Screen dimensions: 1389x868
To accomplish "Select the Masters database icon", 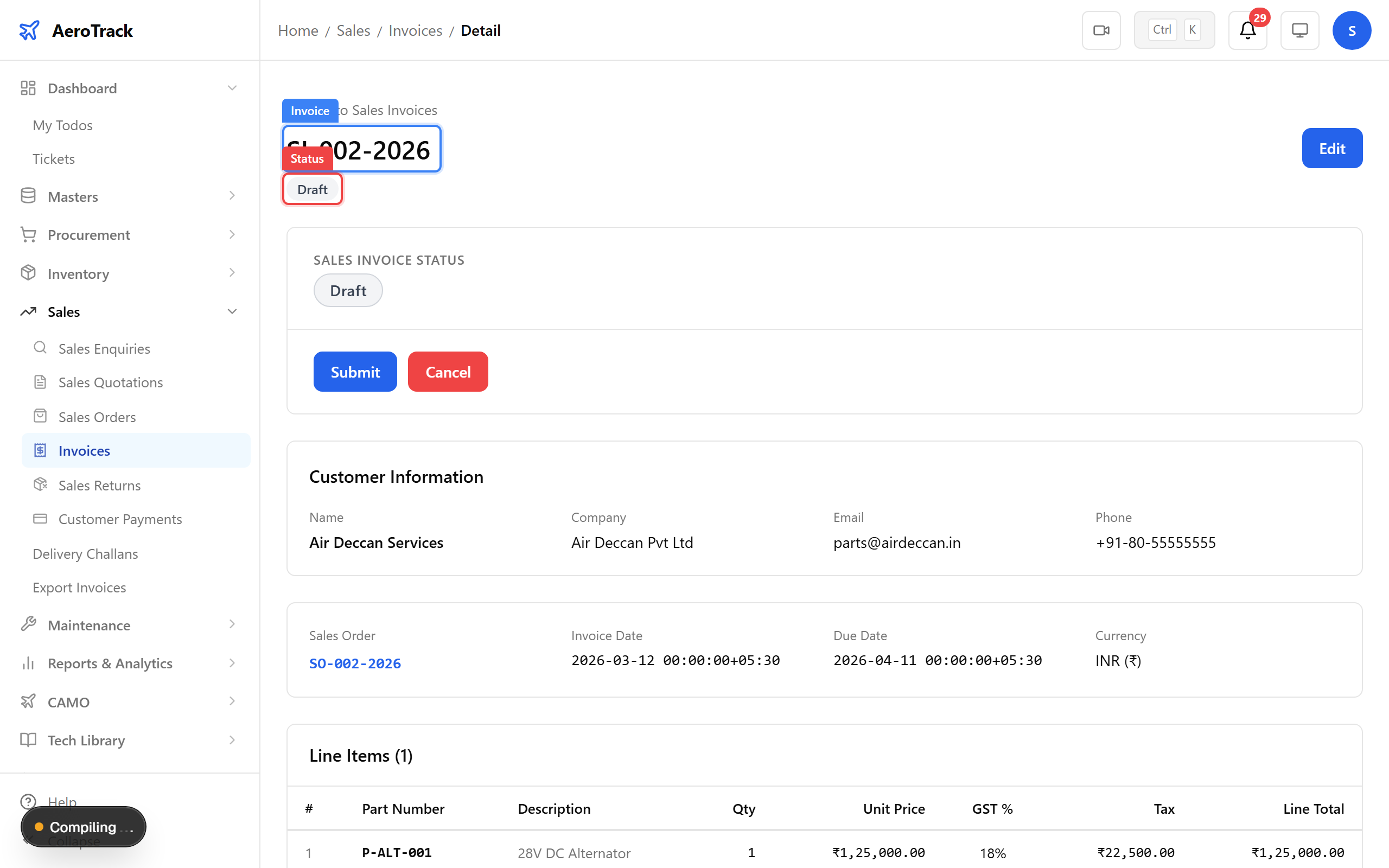I will [x=28, y=196].
